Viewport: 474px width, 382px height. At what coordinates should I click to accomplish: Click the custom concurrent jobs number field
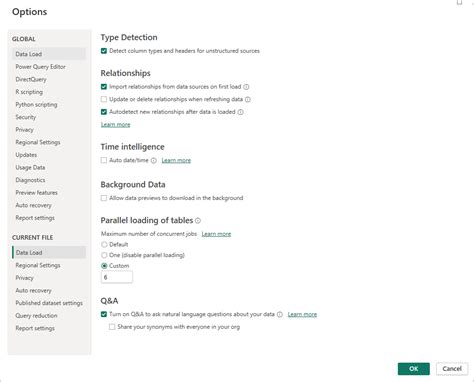coord(117,277)
